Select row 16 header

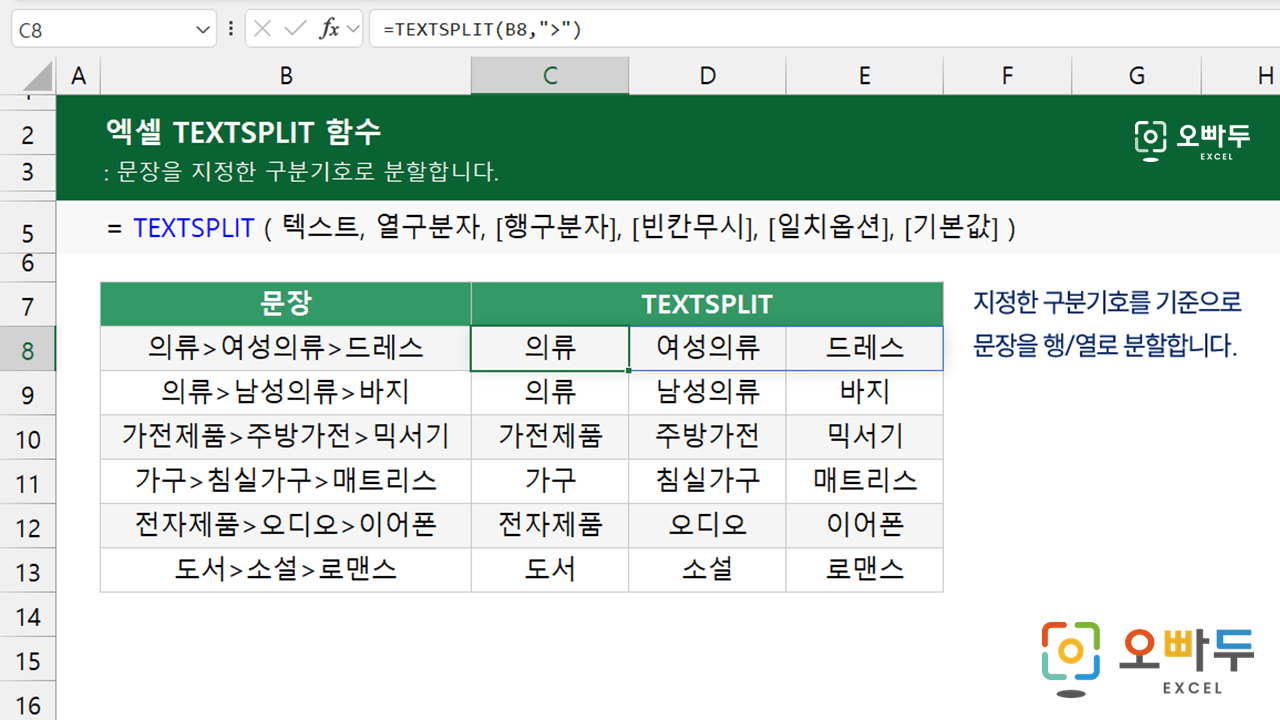(28, 702)
